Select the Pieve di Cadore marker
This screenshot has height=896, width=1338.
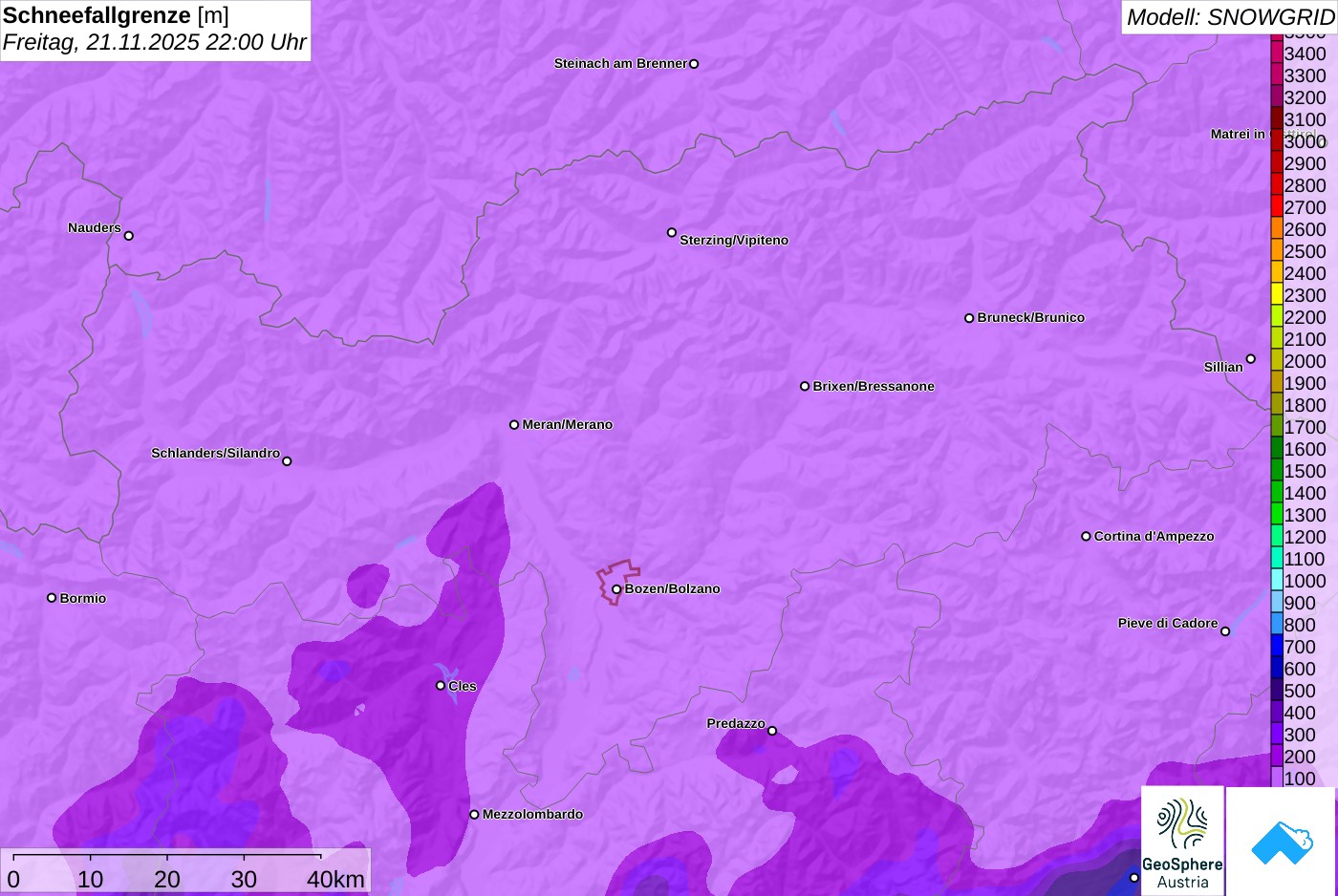(x=1225, y=631)
